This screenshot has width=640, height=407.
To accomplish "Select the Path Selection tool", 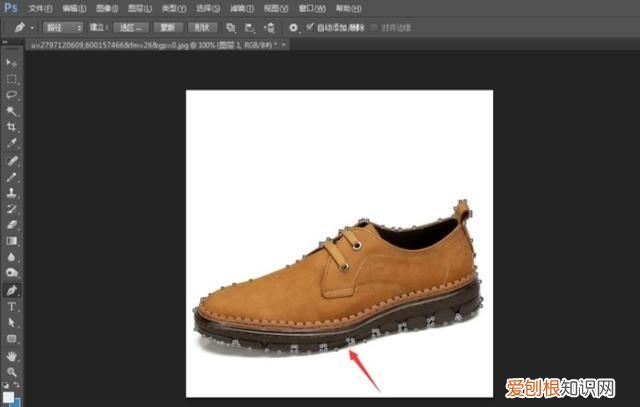I will coord(11,322).
